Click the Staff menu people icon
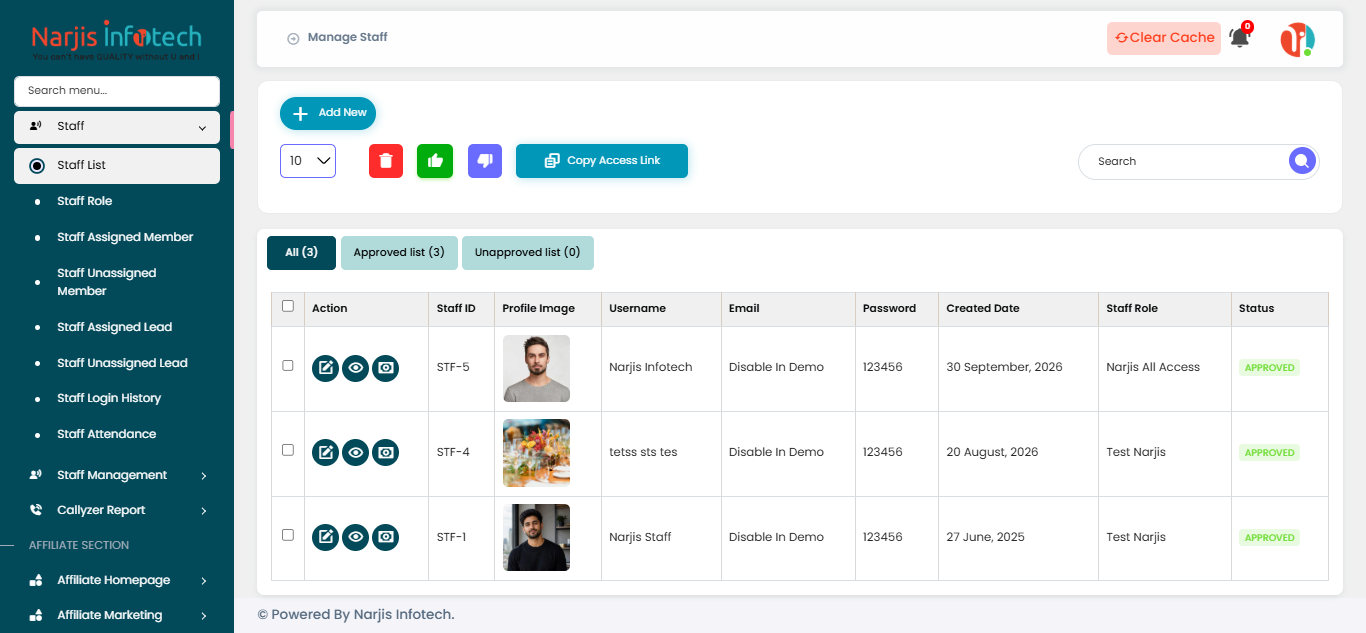The width and height of the screenshot is (1366, 633). pyautogui.click(x=36, y=126)
